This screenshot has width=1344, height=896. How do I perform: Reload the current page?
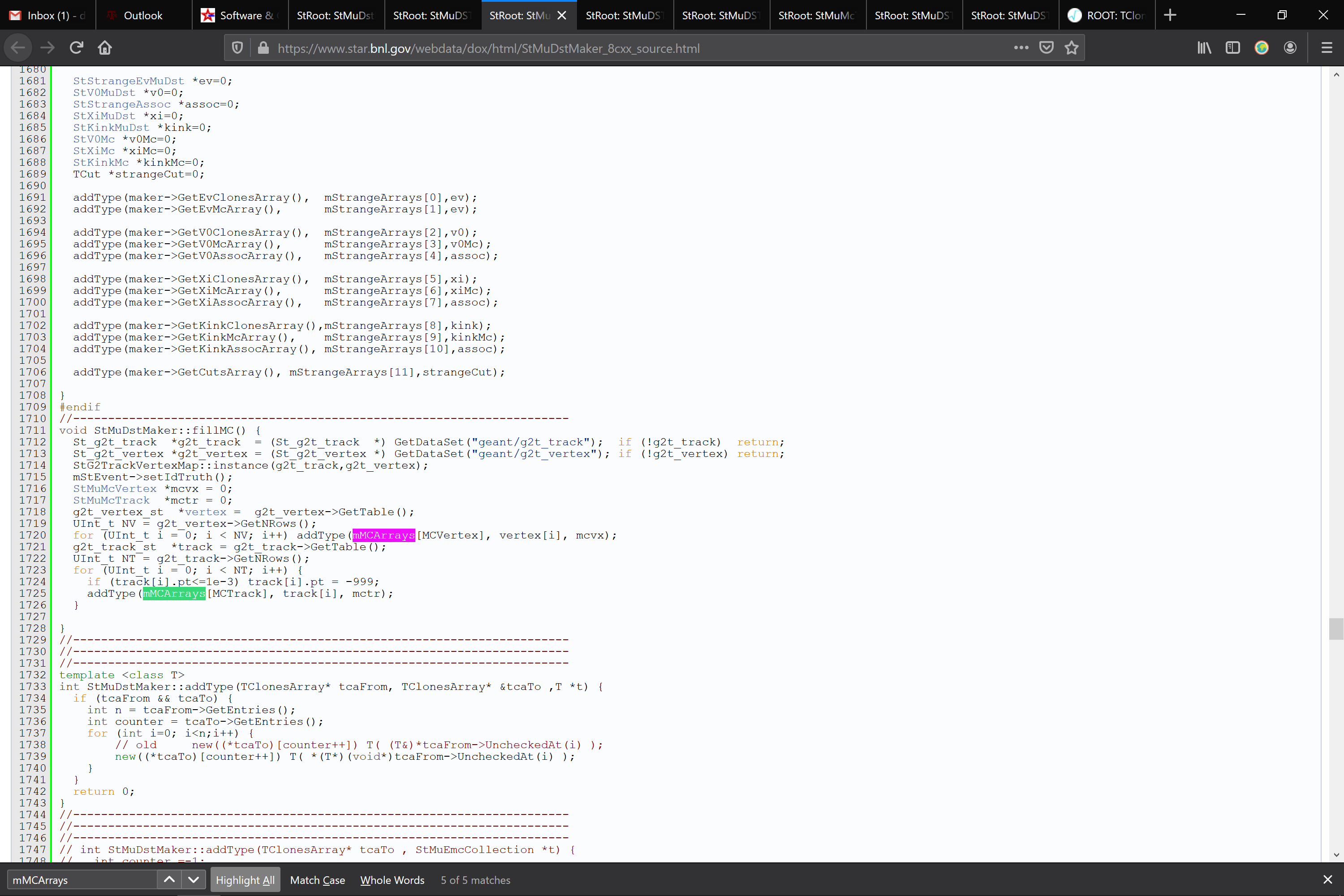(x=77, y=48)
